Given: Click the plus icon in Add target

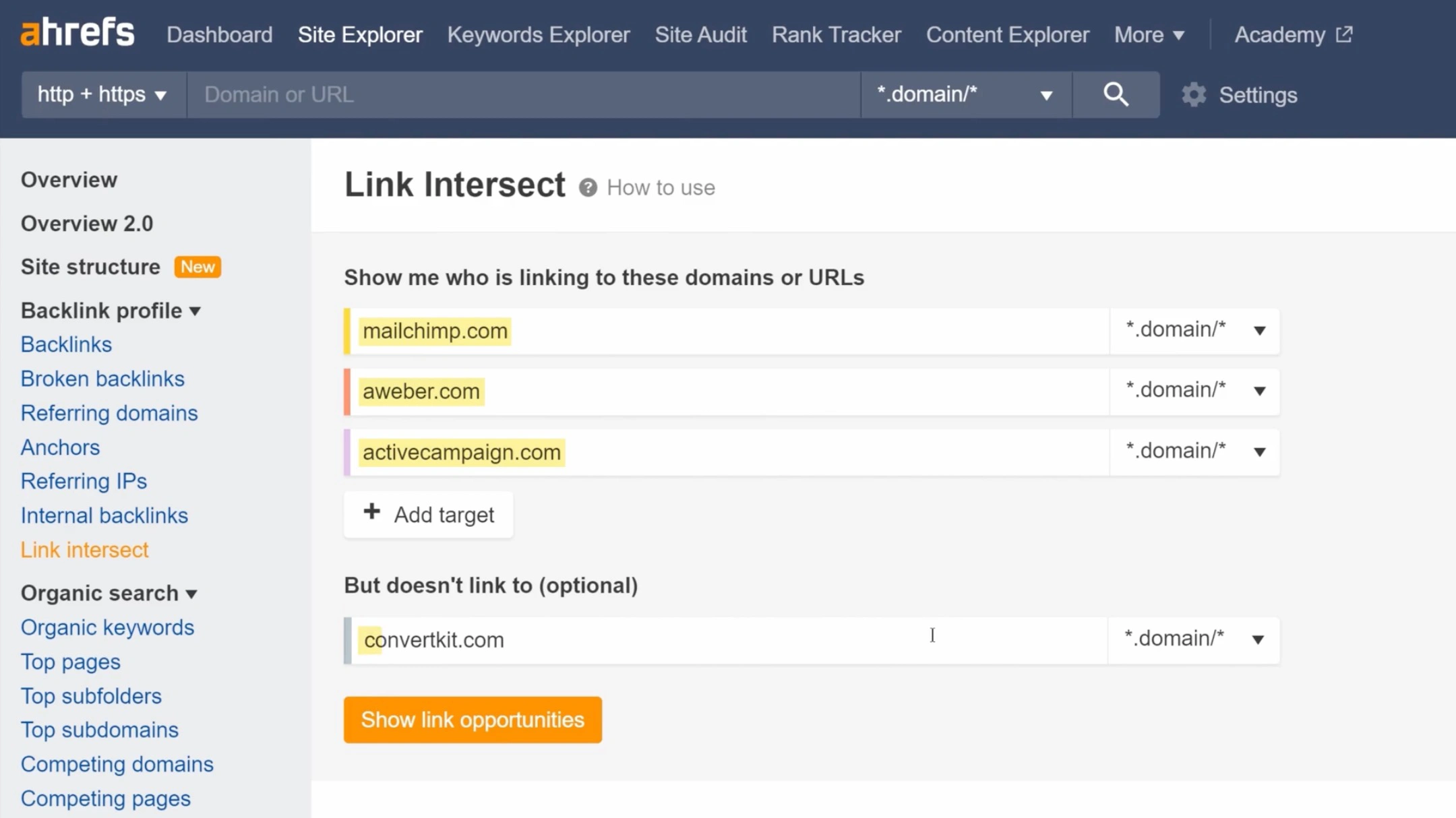Looking at the screenshot, I should (371, 512).
